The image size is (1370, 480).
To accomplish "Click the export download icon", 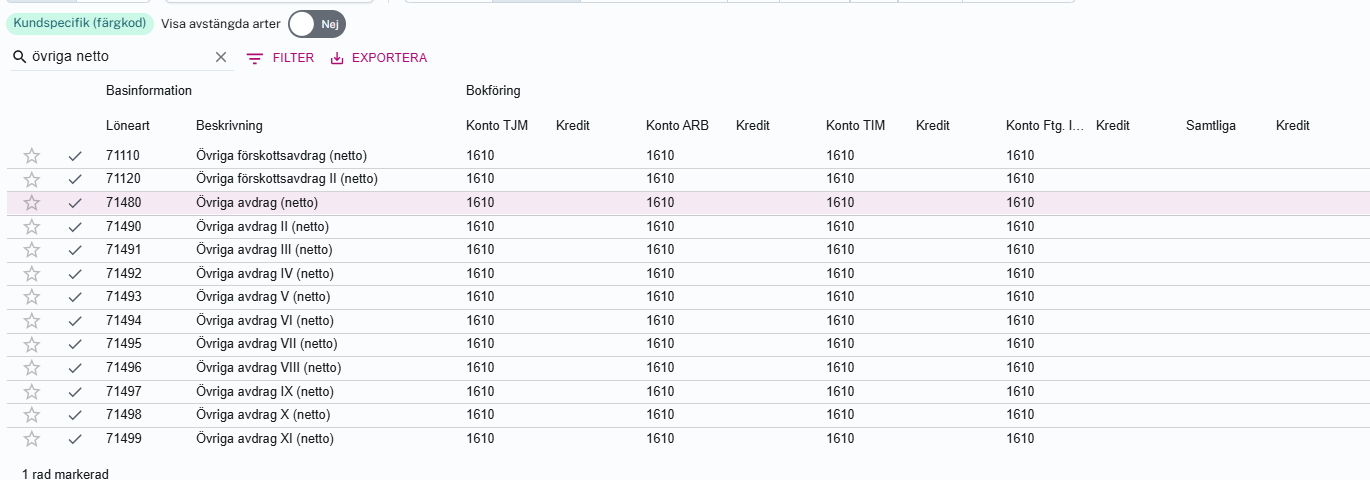I will click(x=337, y=59).
